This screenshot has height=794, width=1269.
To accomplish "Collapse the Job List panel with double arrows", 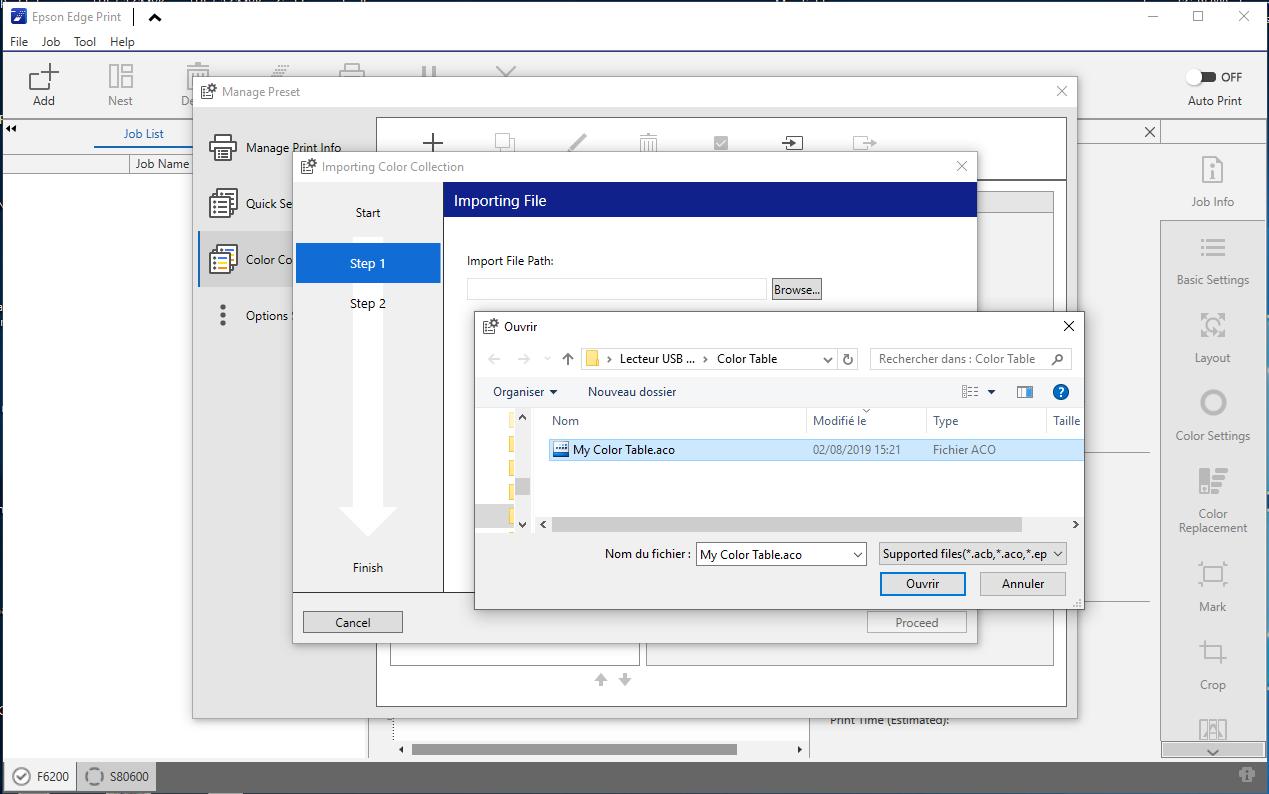I will click(x=11, y=130).
